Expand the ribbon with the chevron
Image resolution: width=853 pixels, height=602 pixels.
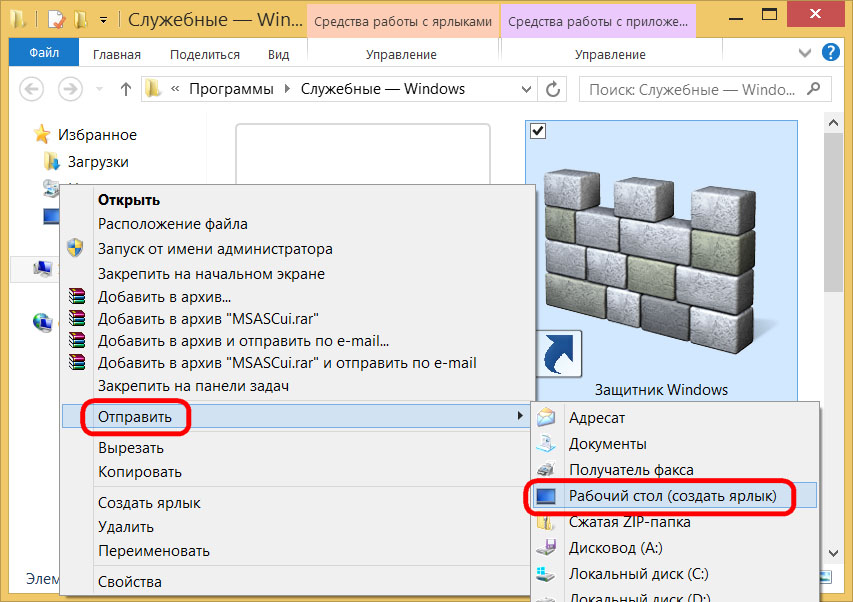pyautogui.click(x=805, y=53)
